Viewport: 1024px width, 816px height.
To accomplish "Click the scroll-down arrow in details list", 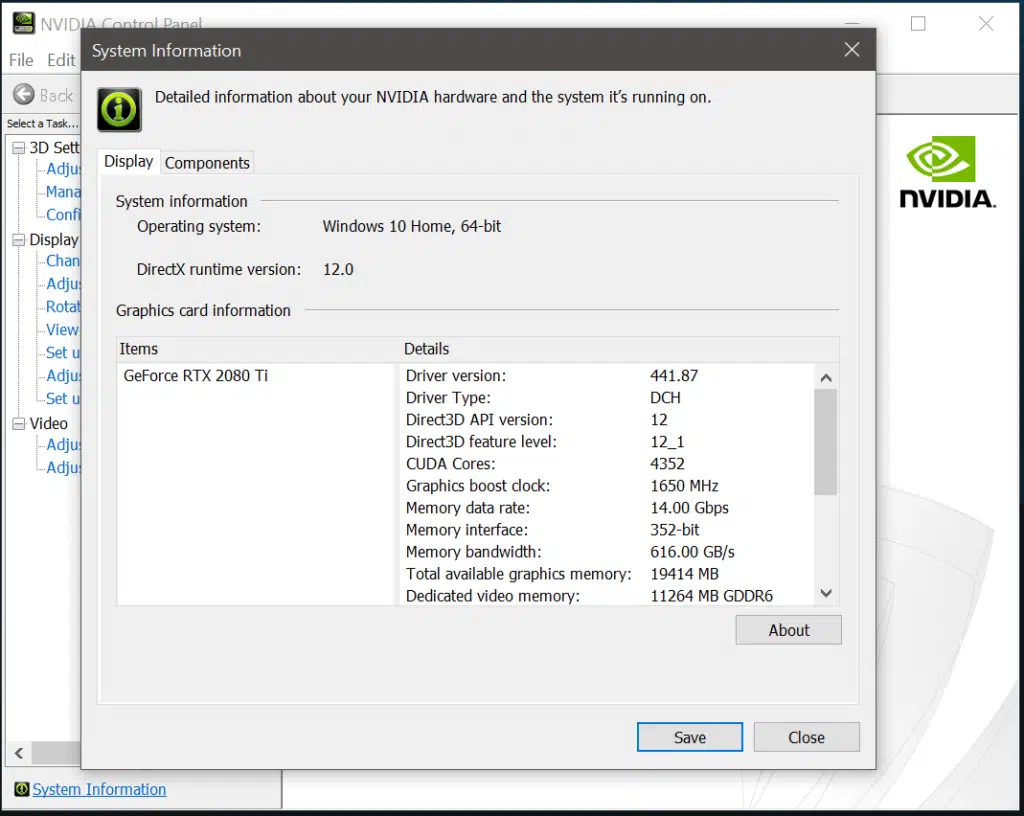I will coord(825,593).
